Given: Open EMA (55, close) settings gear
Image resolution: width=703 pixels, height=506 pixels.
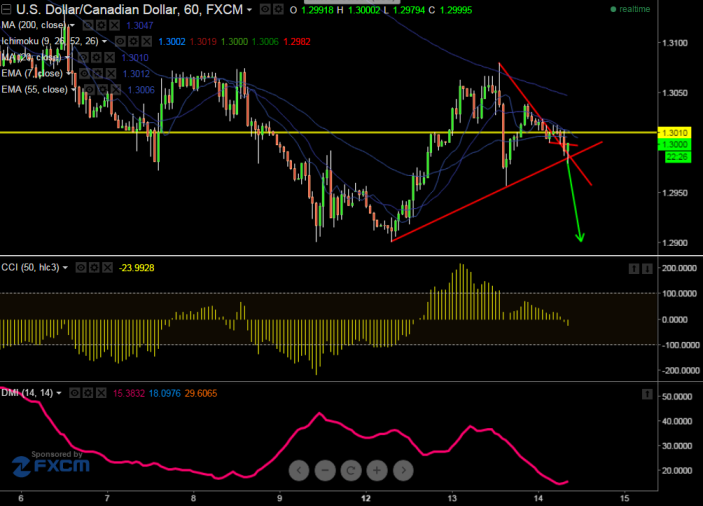Looking at the screenshot, I should [103, 90].
